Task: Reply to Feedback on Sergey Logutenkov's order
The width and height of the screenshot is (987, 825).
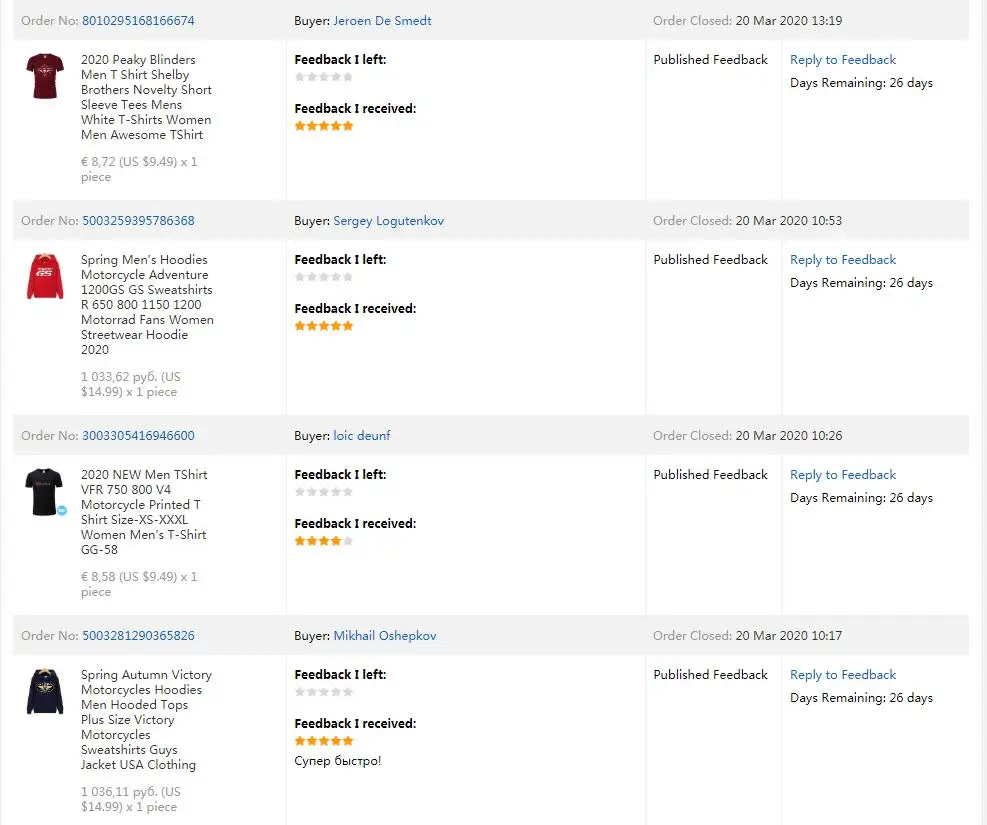Action: pos(843,260)
